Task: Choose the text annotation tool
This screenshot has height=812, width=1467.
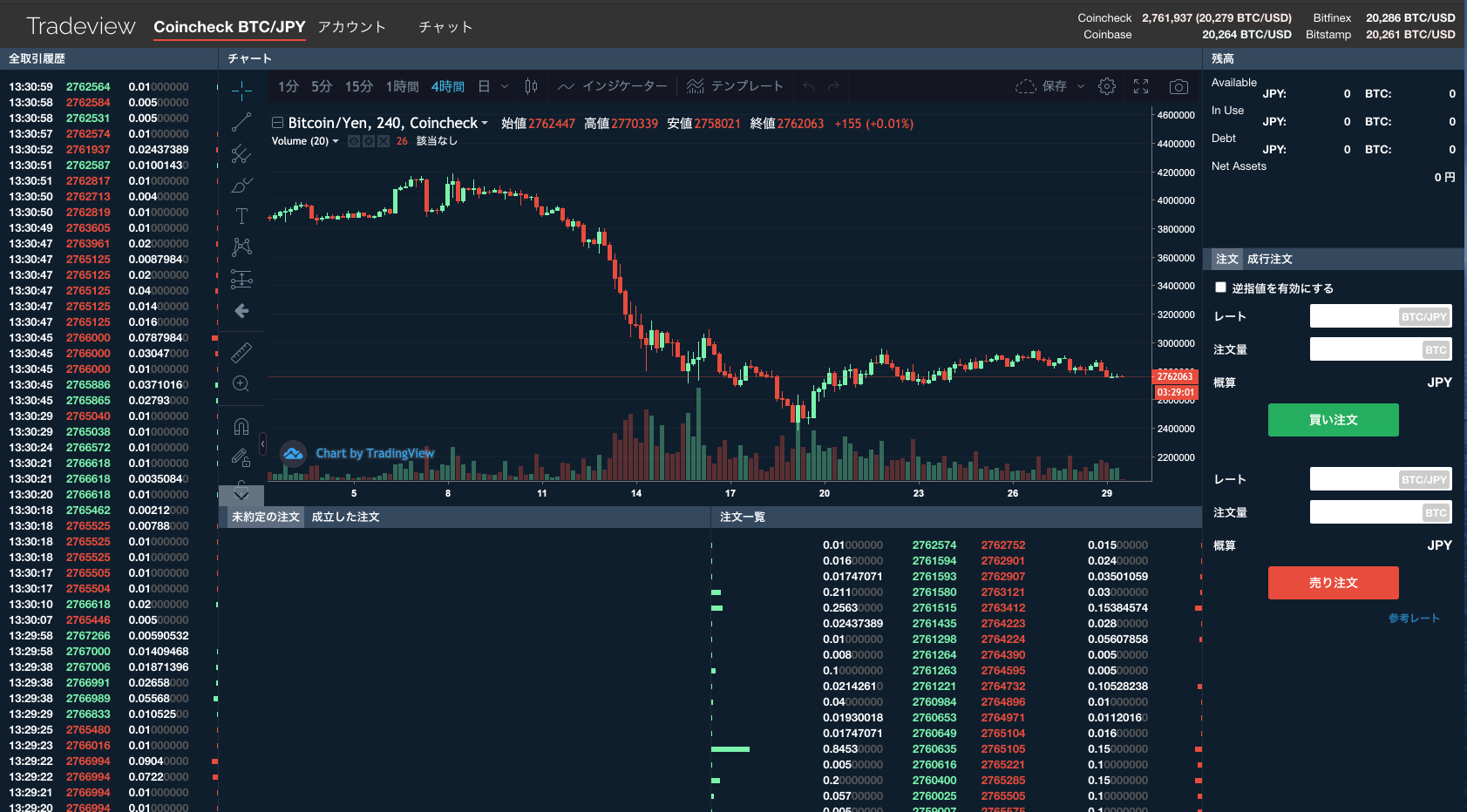Action: (241, 216)
